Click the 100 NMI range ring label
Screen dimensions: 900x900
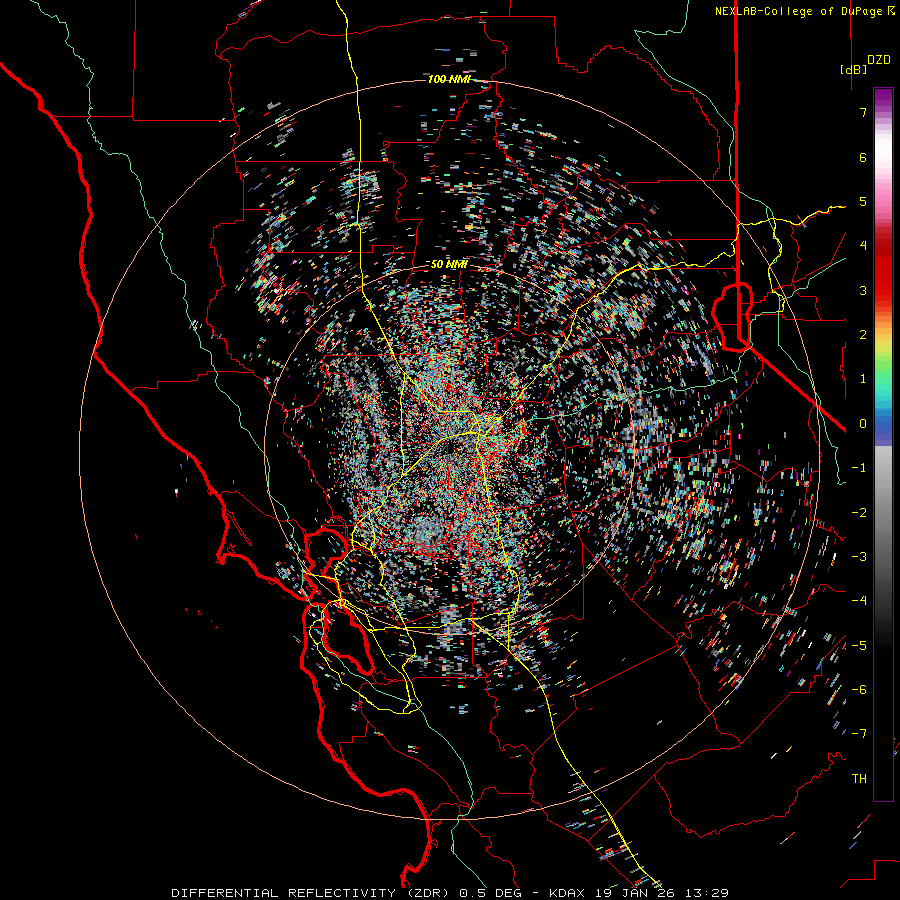[x=449, y=79]
